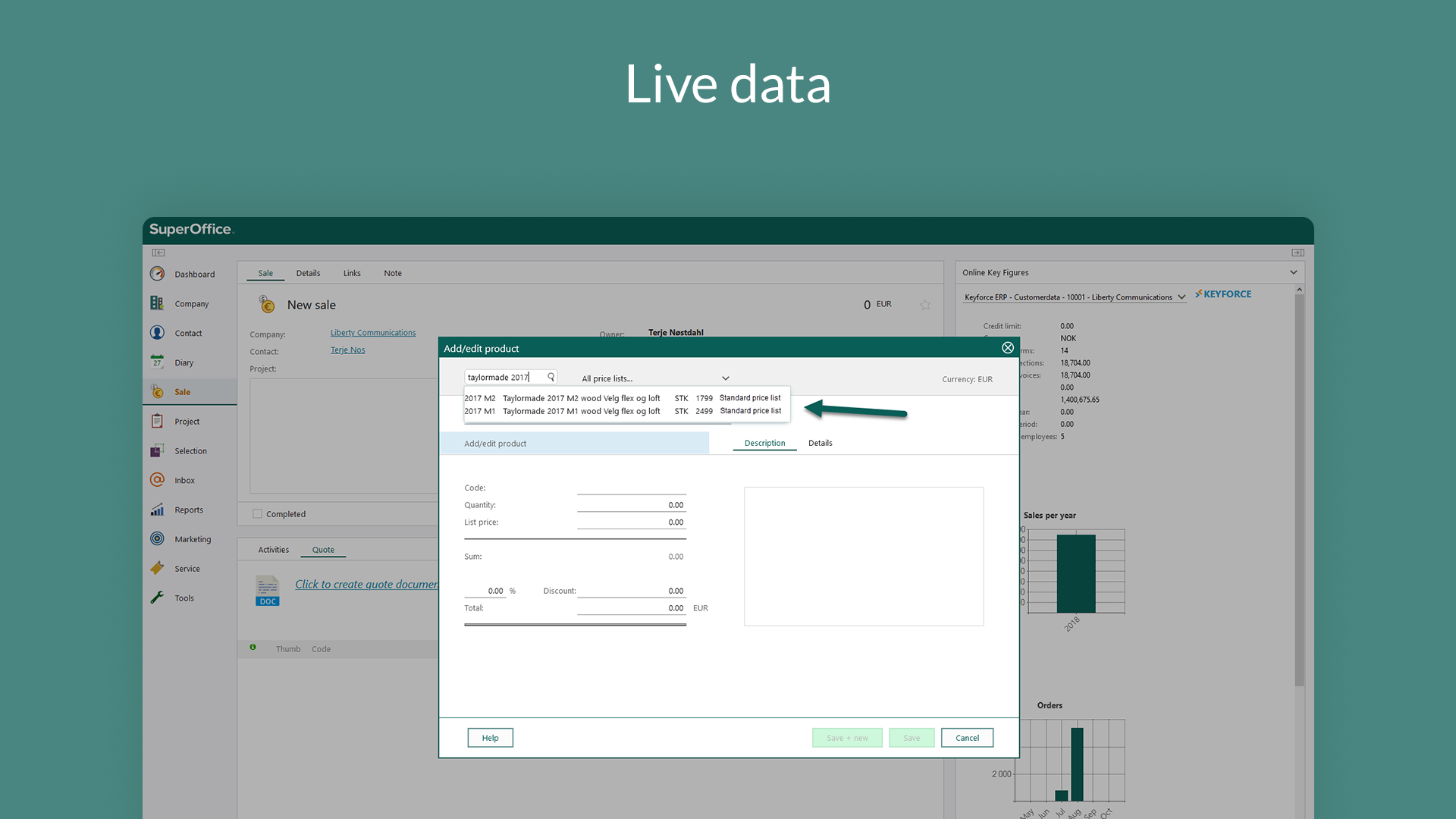The height and width of the screenshot is (819, 1456).
Task: Click the Code column header in quote list
Action: click(321, 649)
